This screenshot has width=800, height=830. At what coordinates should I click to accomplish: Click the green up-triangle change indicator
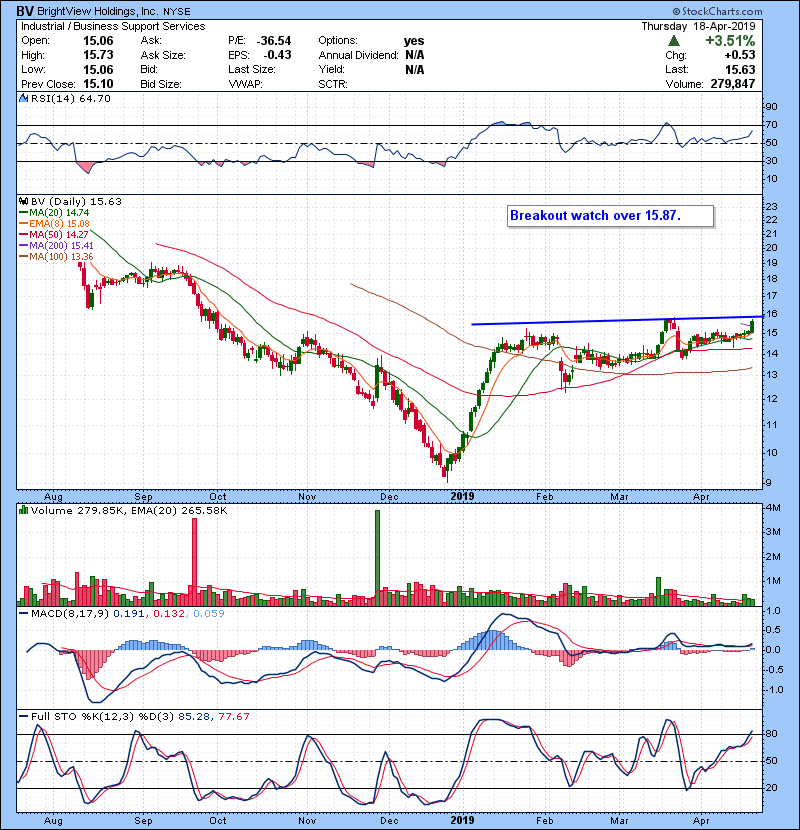pyautogui.click(x=673, y=41)
